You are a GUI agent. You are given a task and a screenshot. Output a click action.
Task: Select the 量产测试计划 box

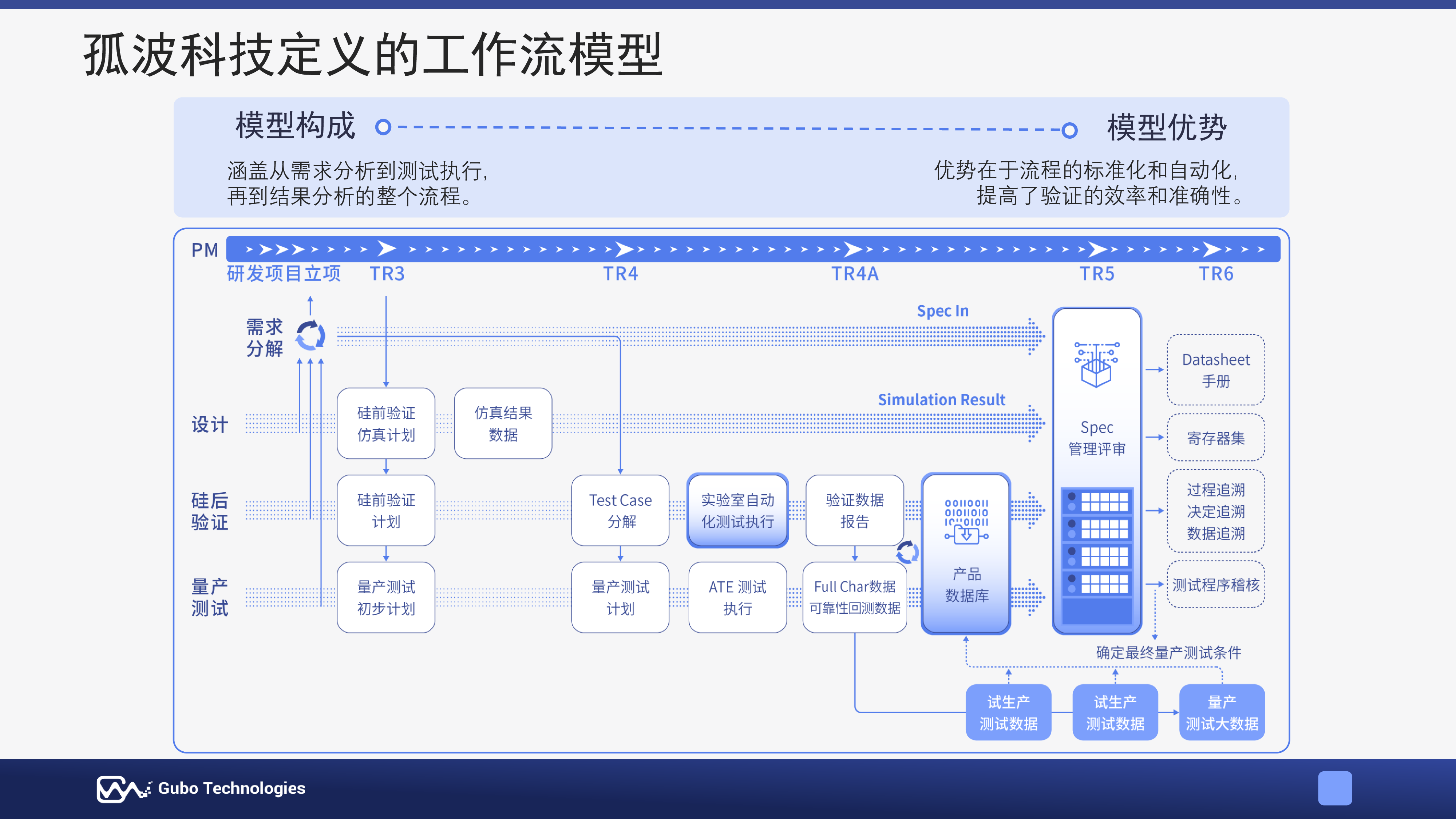620,597
